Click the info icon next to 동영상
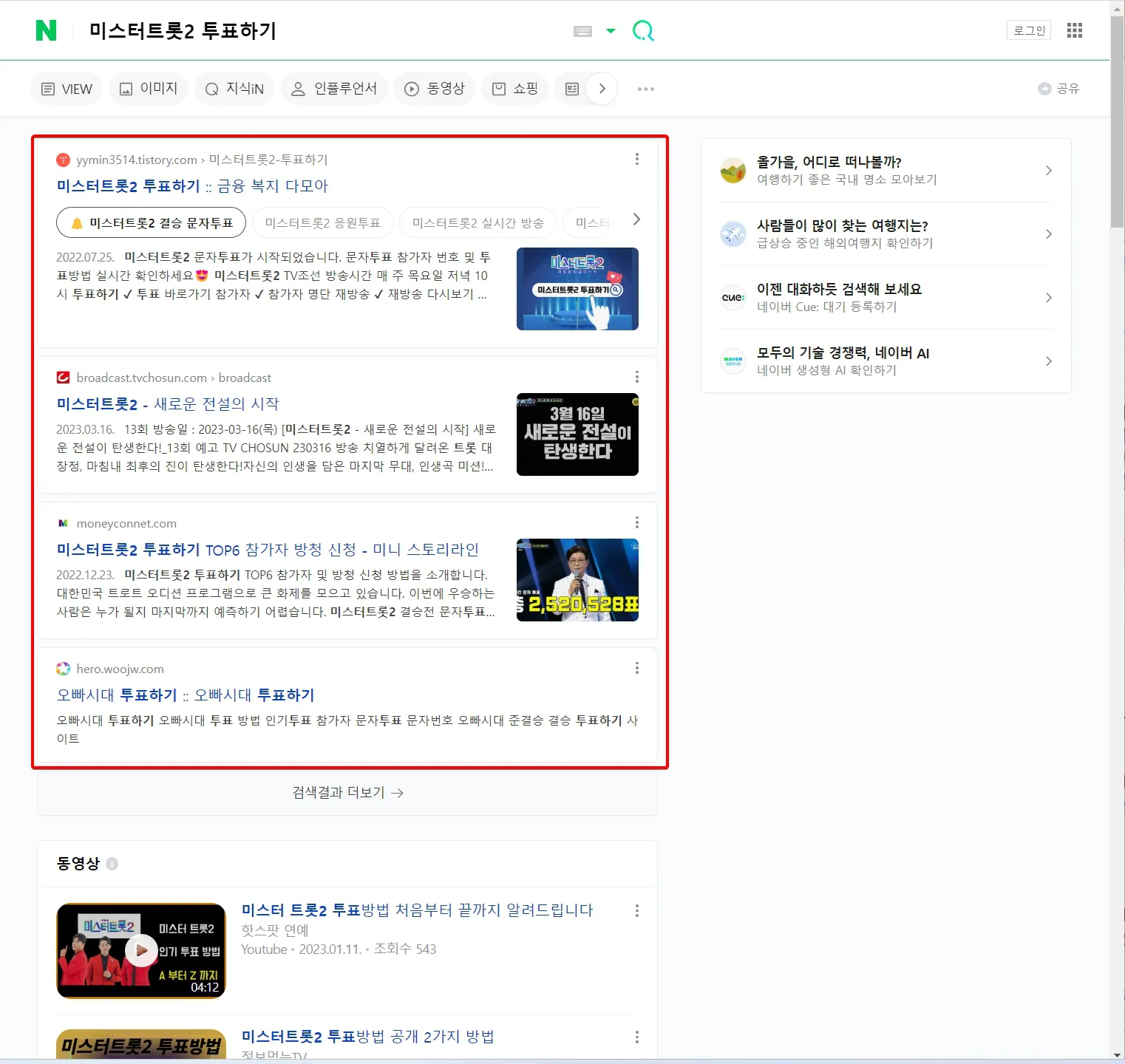The height and width of the screenshot is (1064, 1125). 112,863
